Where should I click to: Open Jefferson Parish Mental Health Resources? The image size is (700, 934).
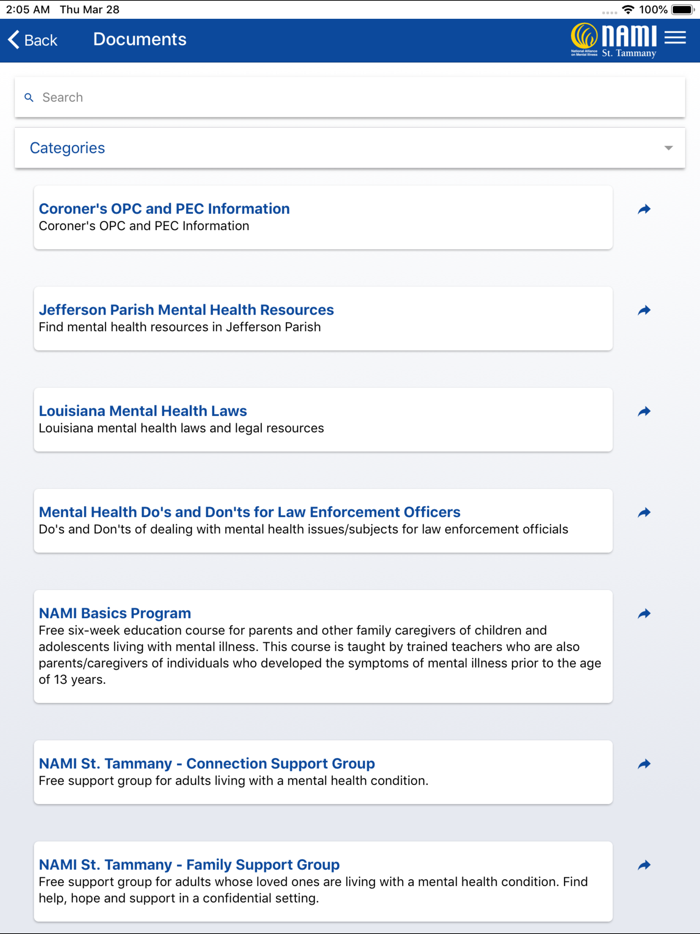(323, 319)
